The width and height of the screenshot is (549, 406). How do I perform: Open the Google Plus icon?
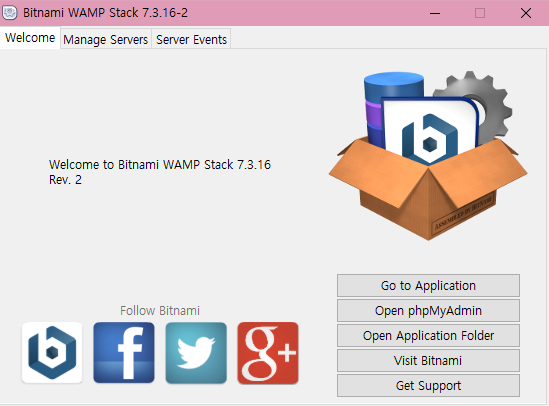(268, 353)
